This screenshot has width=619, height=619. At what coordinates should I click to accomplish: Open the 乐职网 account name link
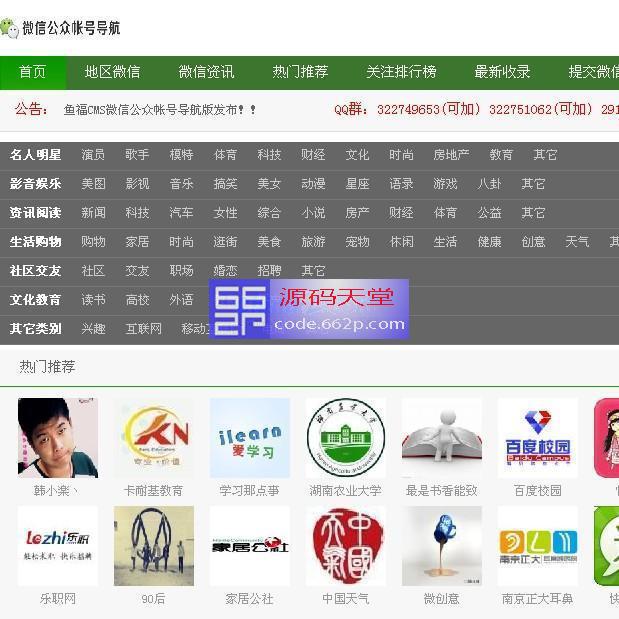(58, 599)
